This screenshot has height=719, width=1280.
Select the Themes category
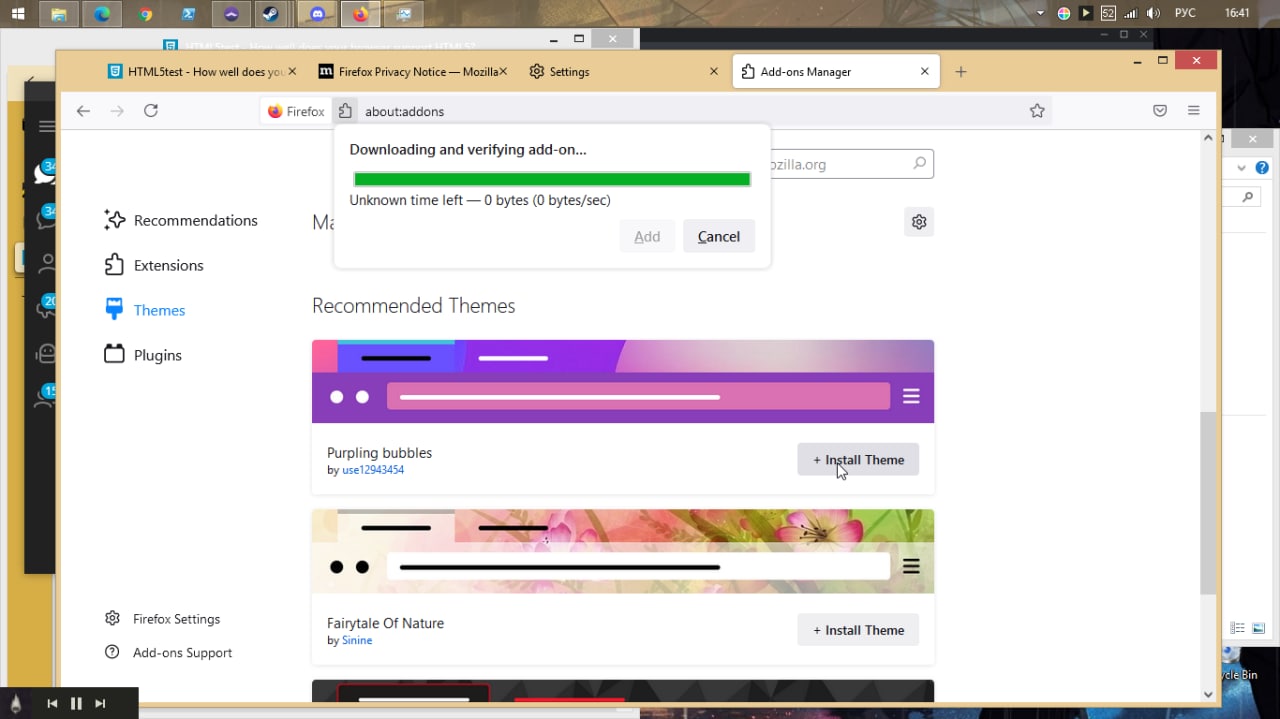click(x=145, y=310)
